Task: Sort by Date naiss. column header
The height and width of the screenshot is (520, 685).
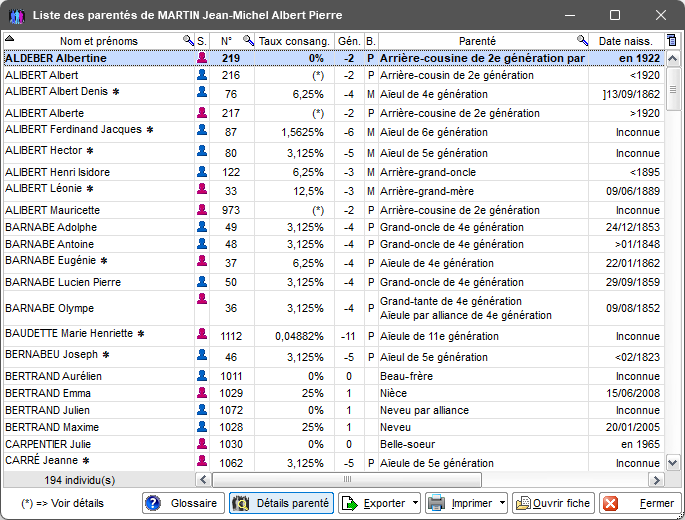Action: 625,41
